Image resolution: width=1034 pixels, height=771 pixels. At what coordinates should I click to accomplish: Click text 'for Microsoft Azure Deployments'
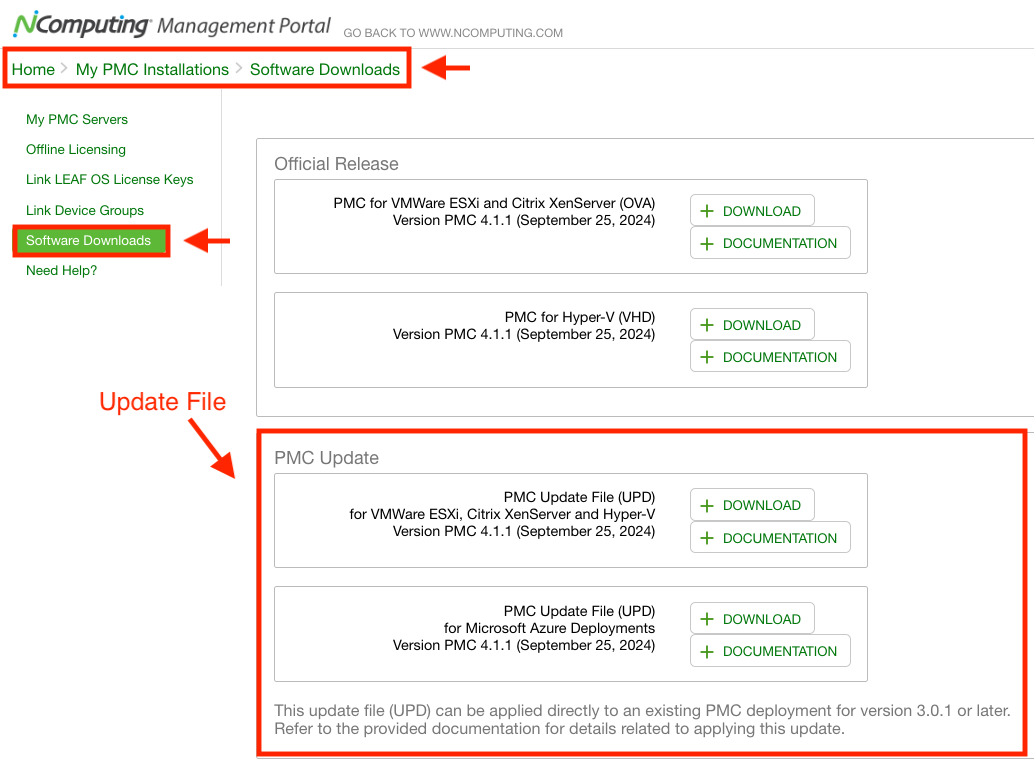click(x=549, y=628)
